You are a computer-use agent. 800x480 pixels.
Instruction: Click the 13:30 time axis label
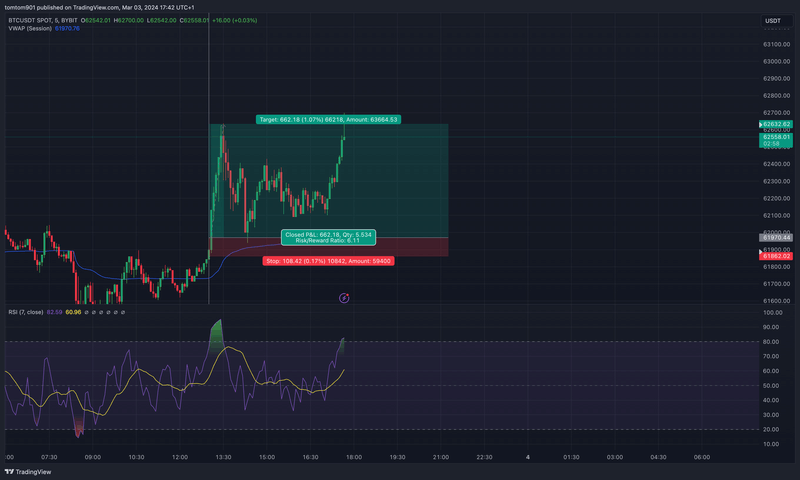tap(223, 457)
